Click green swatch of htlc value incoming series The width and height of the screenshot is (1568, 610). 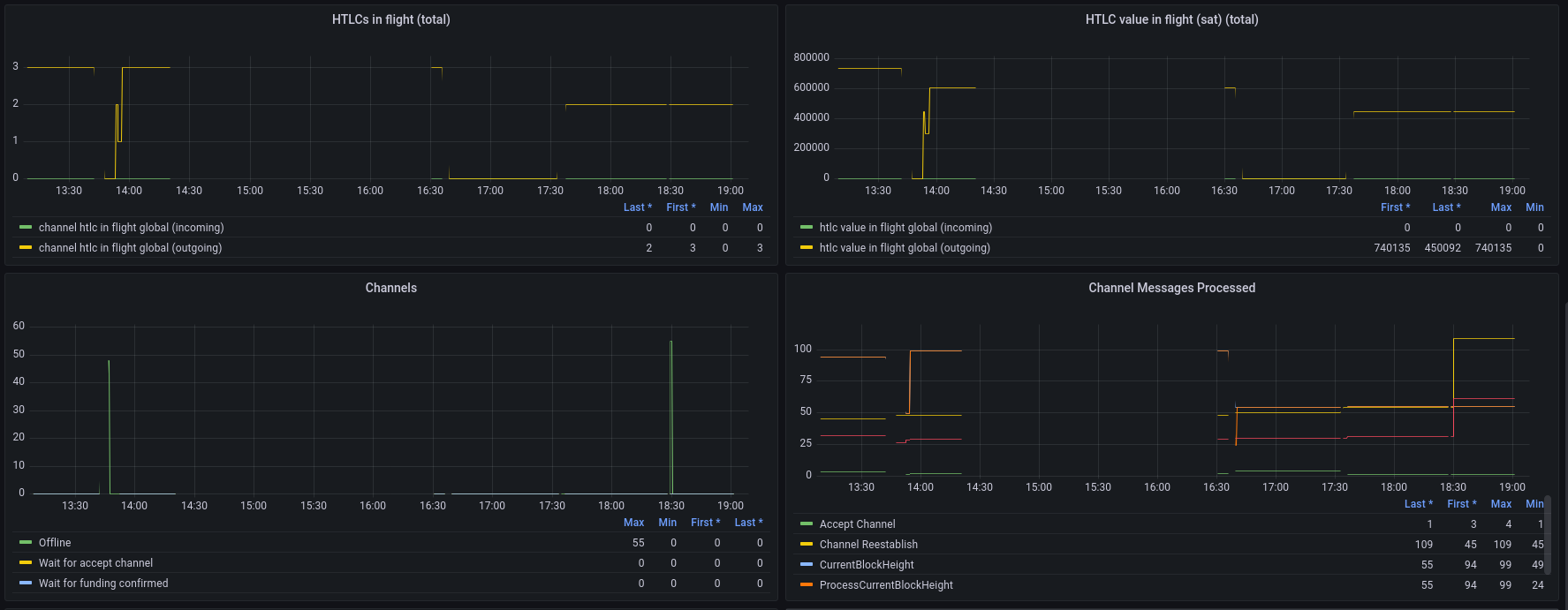(807, 228)
